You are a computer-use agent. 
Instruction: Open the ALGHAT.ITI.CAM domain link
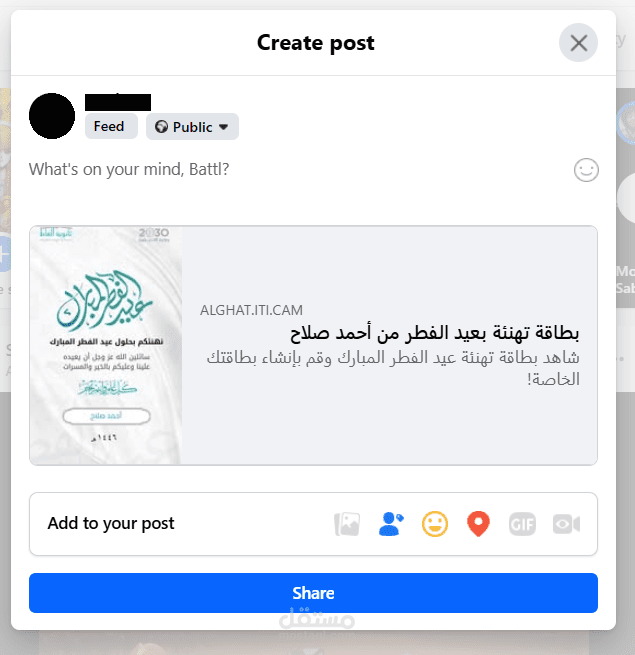tap(251, 310)
